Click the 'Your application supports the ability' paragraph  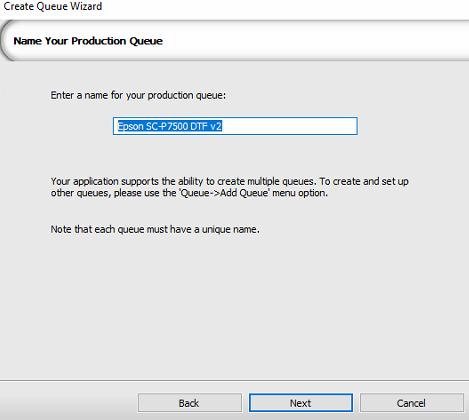point(230,187)
